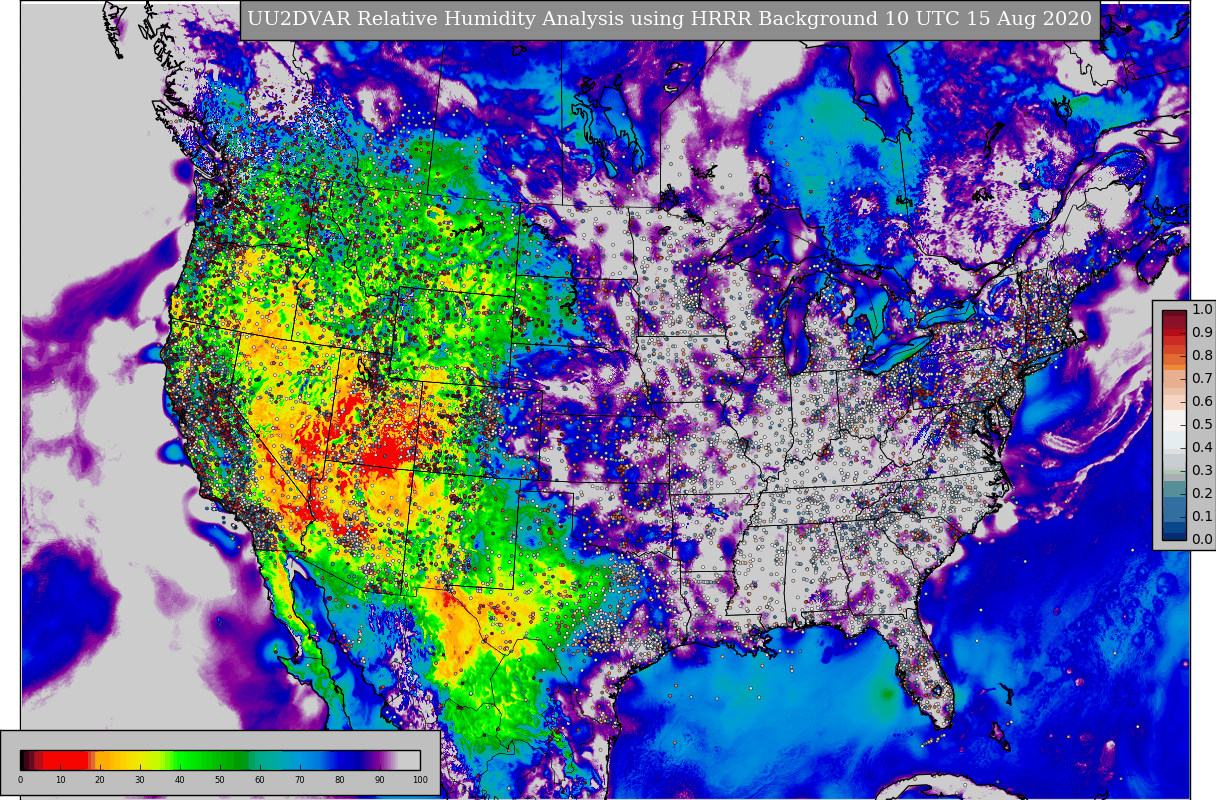Click the 90 label on humidity colorbar
The height and width of the screenshot is (800, 1216).
coord(380,780)
